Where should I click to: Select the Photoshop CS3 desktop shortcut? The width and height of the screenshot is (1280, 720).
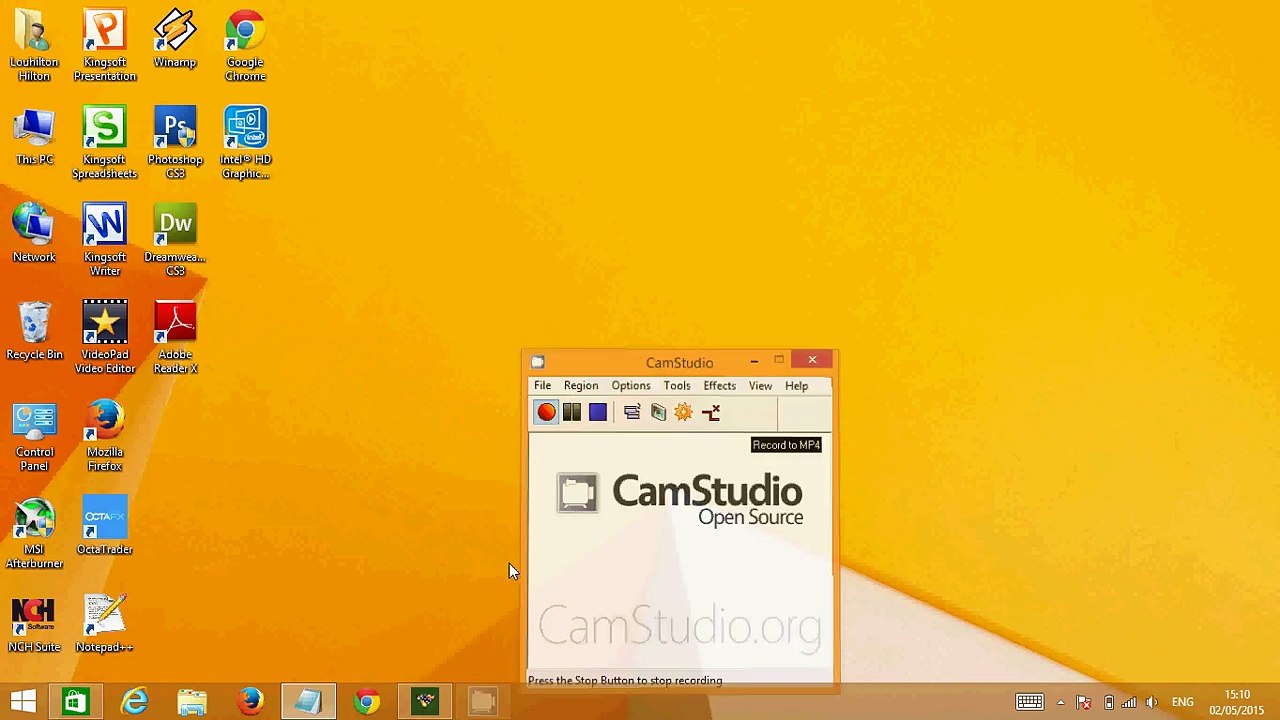pyautogui.click(x=175, y=143)
